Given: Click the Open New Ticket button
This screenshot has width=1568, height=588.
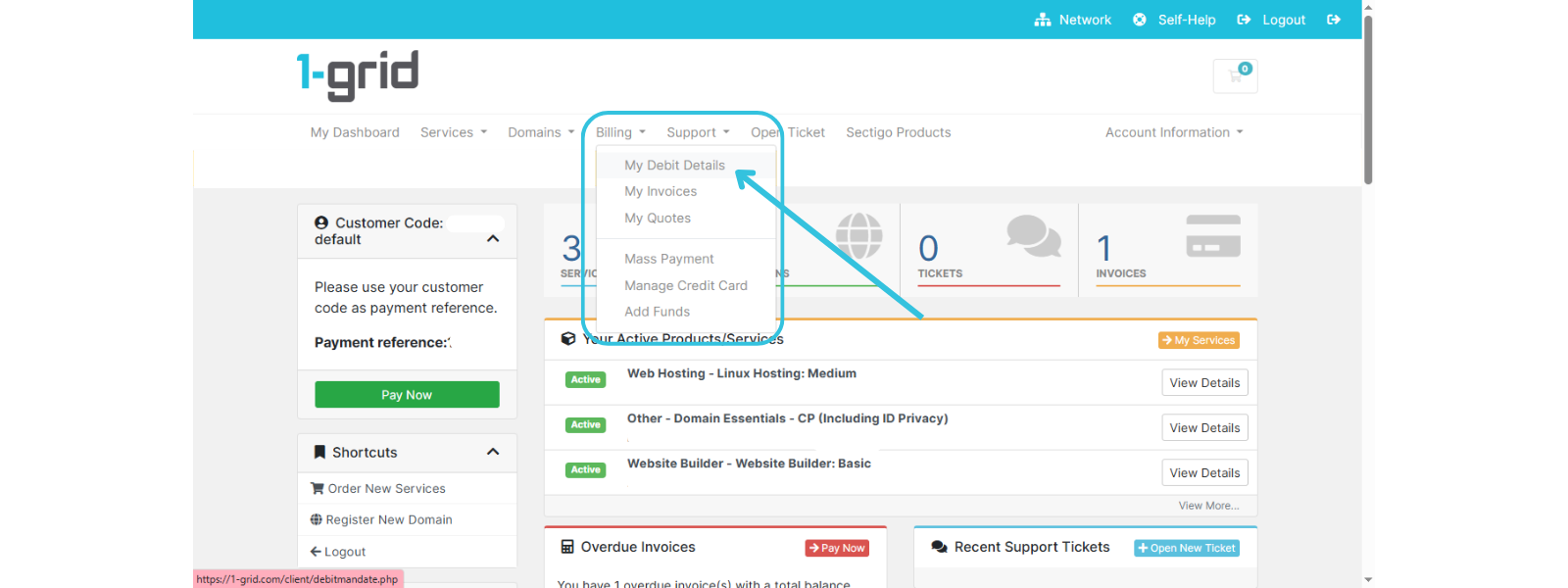Looking at the screenshot, I should pos(1186,548).
